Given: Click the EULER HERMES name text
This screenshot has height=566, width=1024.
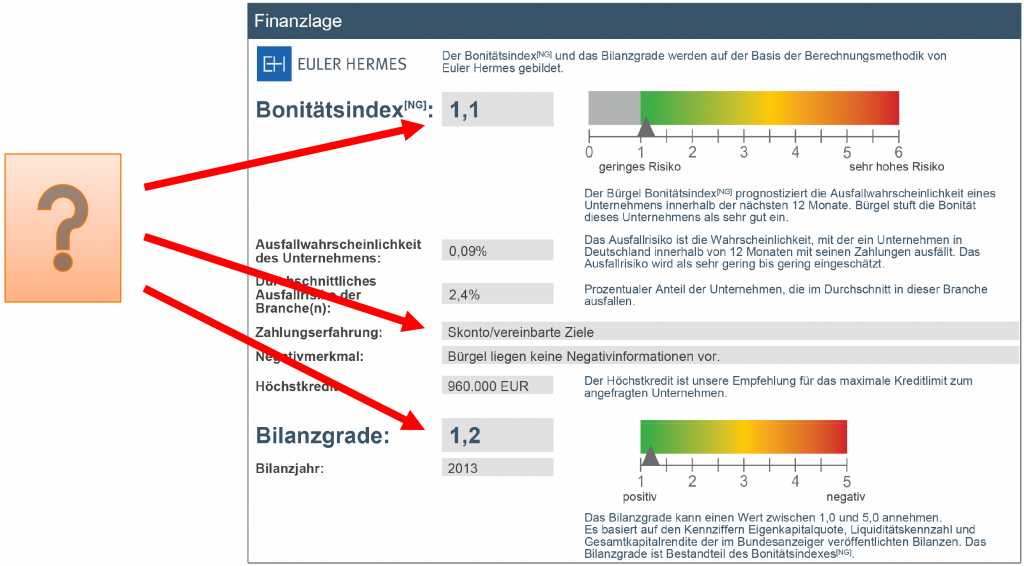Looking at the screenshot, I should 350,64.
